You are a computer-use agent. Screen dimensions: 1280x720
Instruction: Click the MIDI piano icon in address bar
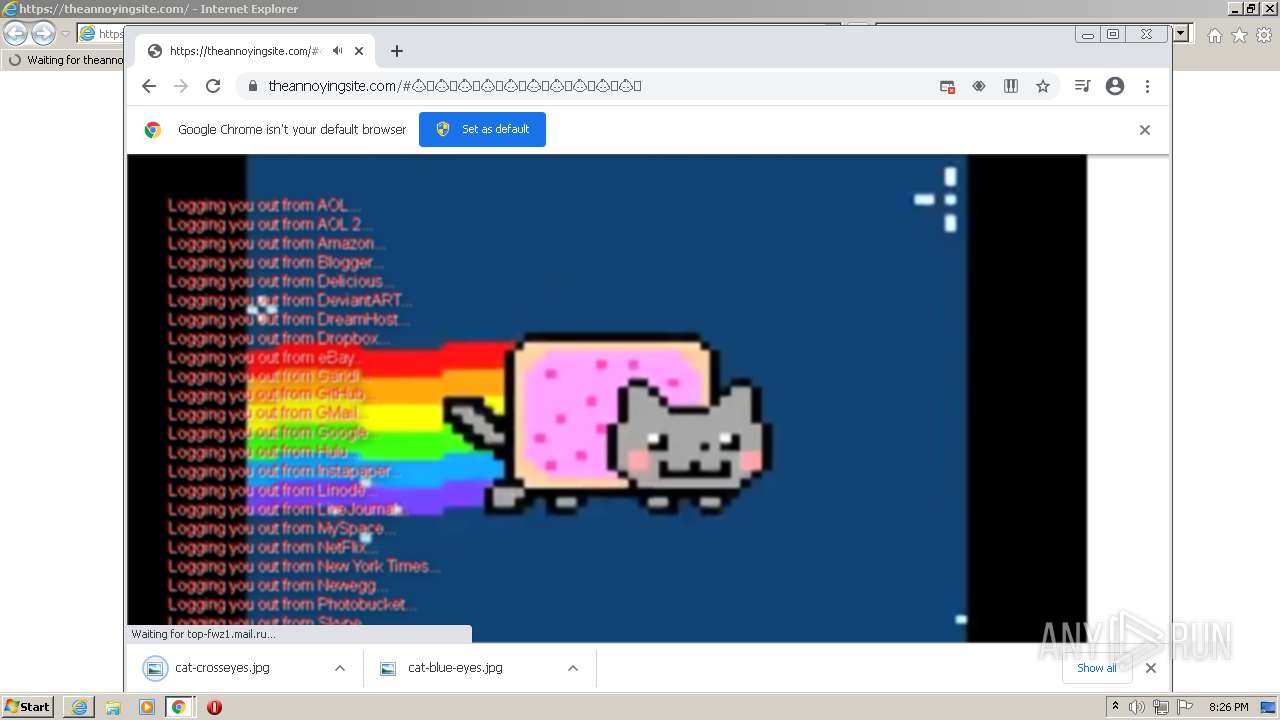click(1011, 86)
